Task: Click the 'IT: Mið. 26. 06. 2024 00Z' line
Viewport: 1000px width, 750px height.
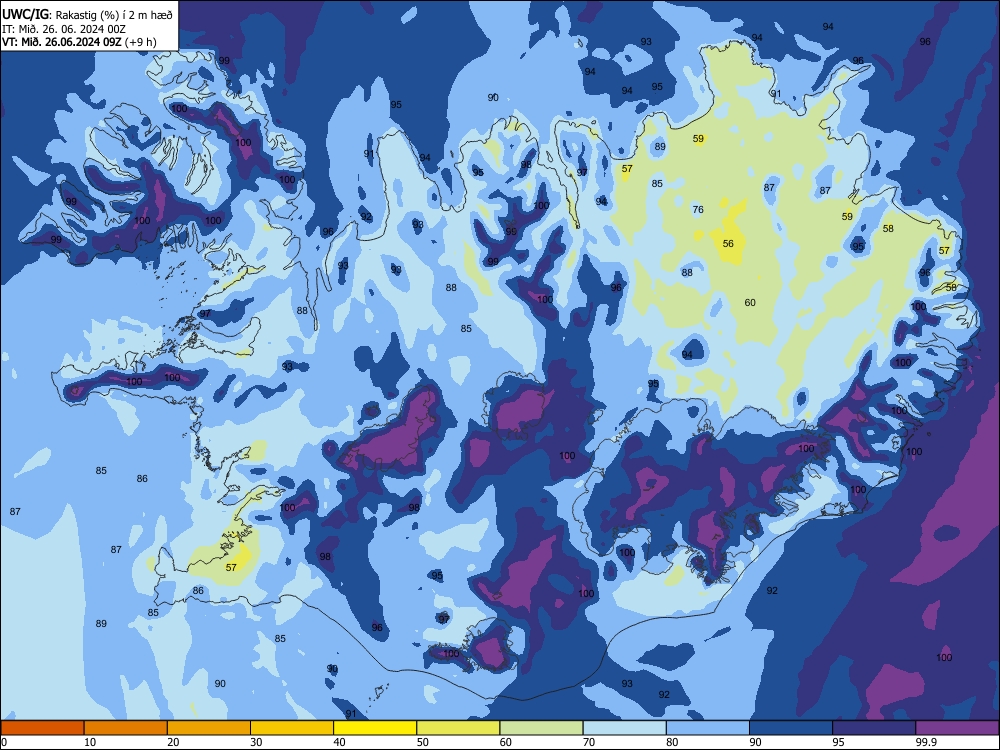Action: pyautogui.click(x=64, y=29)
